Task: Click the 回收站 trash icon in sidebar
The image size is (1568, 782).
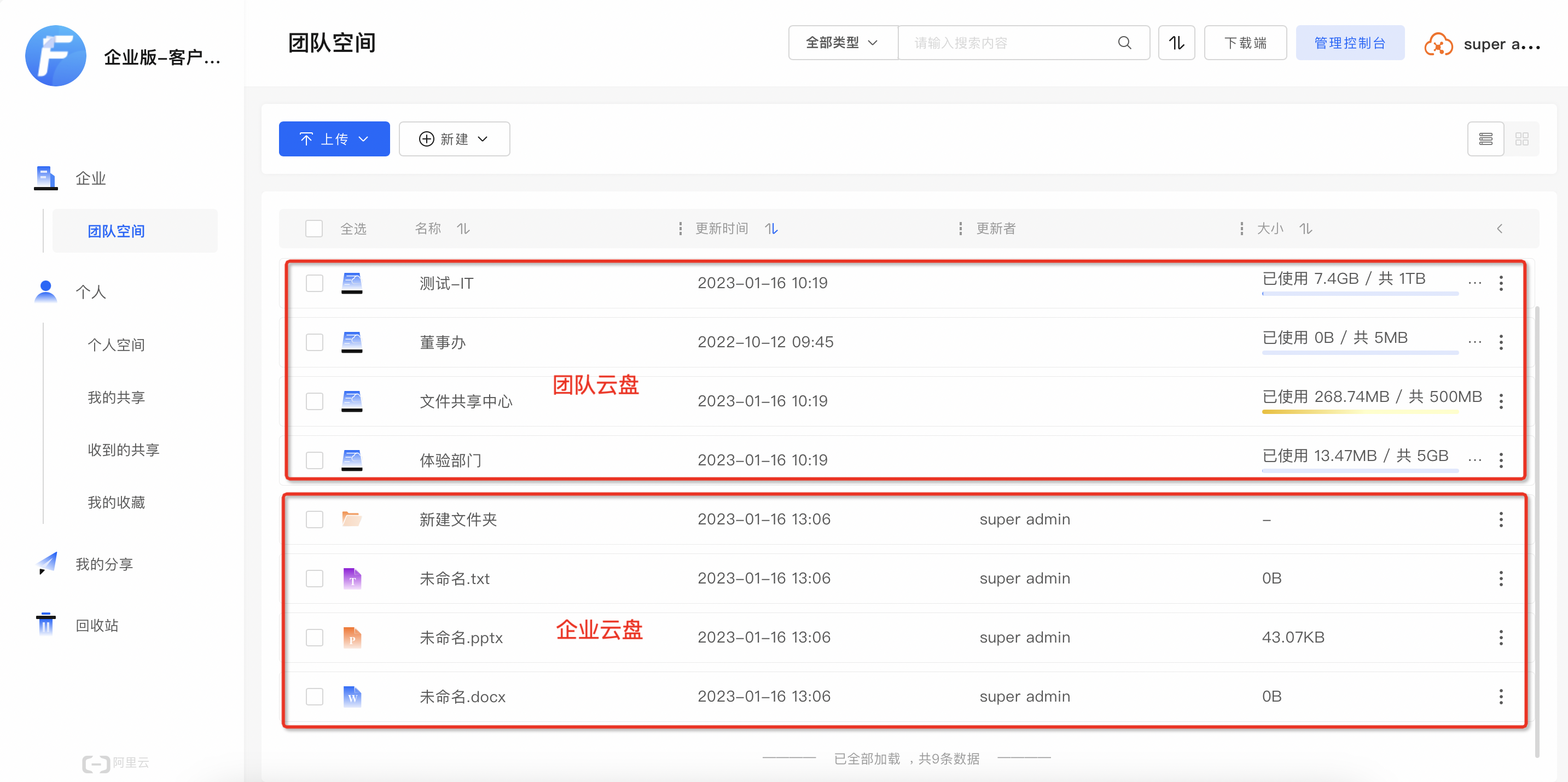Action: click(45, 625)
